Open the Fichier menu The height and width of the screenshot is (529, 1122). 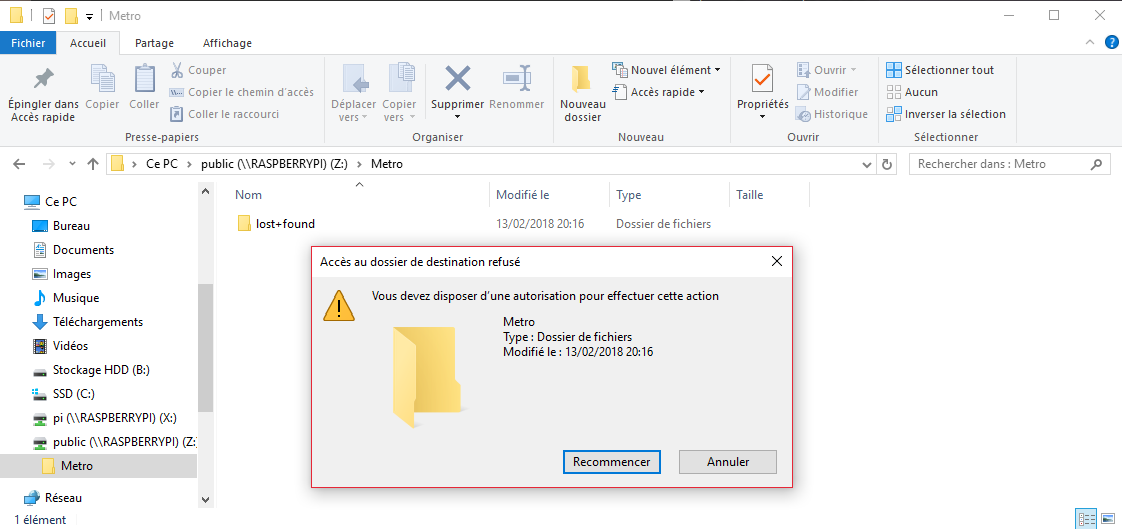click(x=28, y=43)
